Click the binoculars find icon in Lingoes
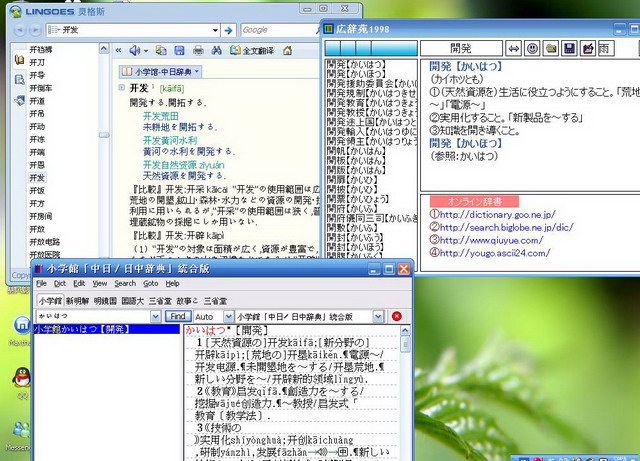 (217, 50)
